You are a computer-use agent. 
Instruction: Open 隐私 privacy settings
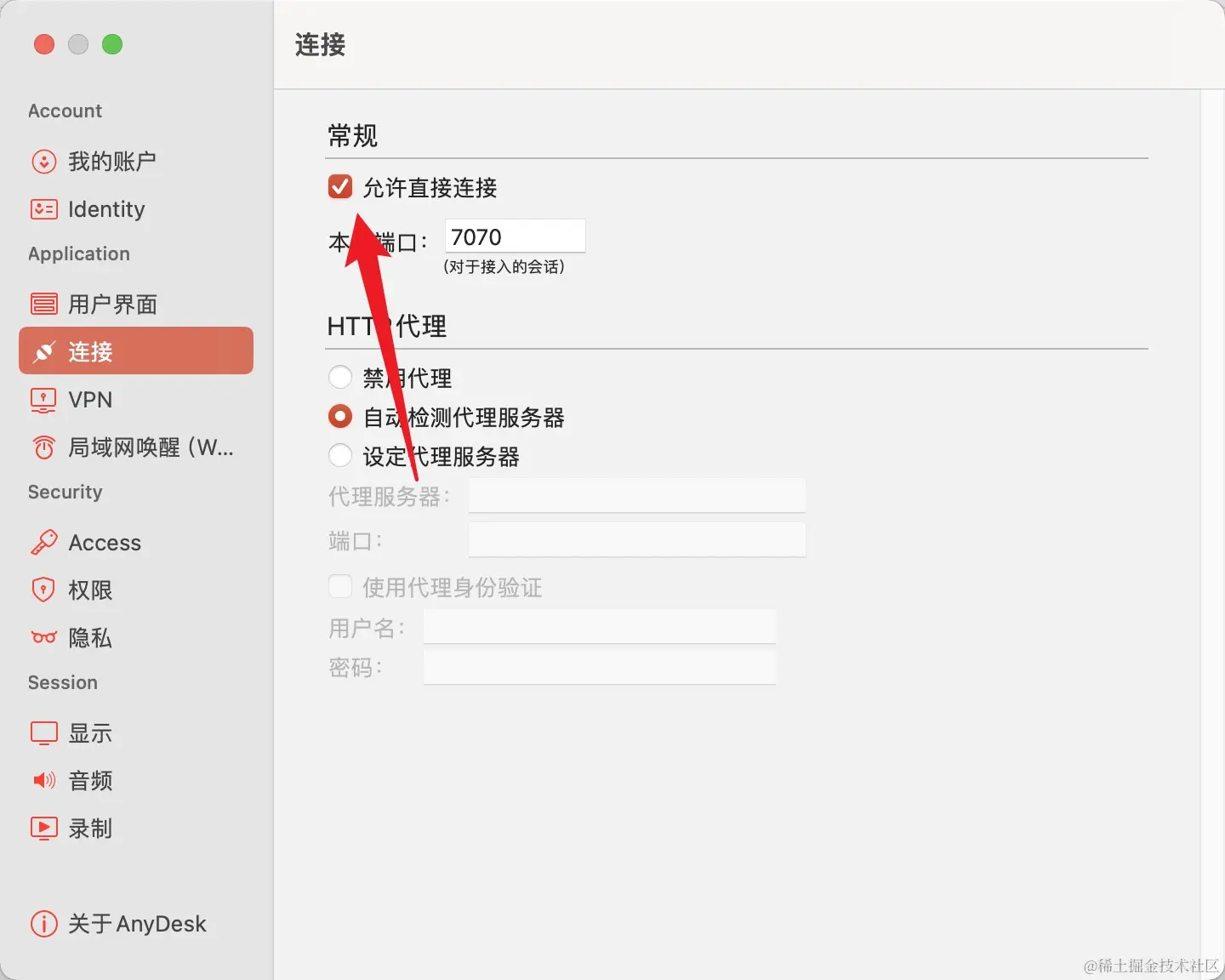click(136, 637)
